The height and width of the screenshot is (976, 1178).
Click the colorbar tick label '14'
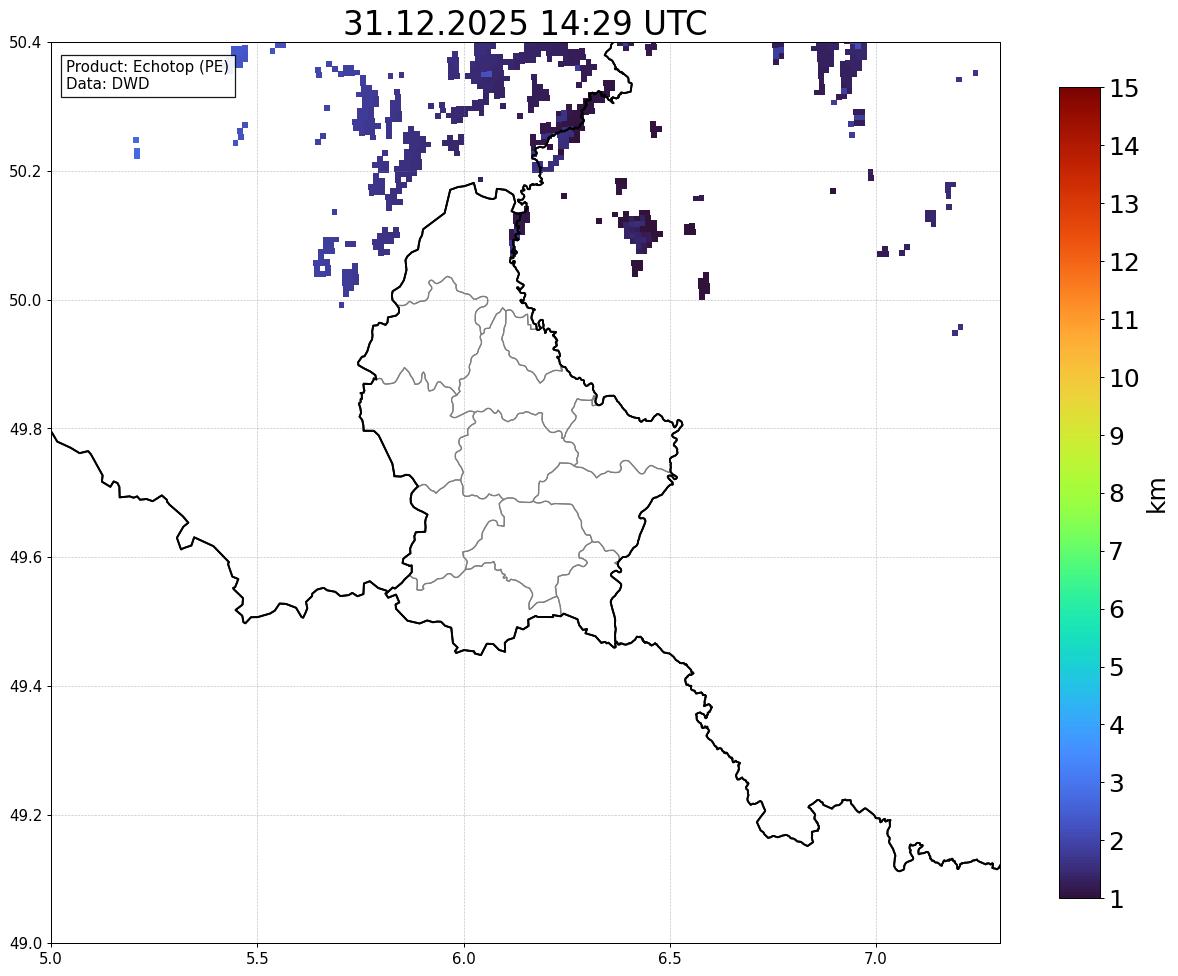pos(1124,147)
